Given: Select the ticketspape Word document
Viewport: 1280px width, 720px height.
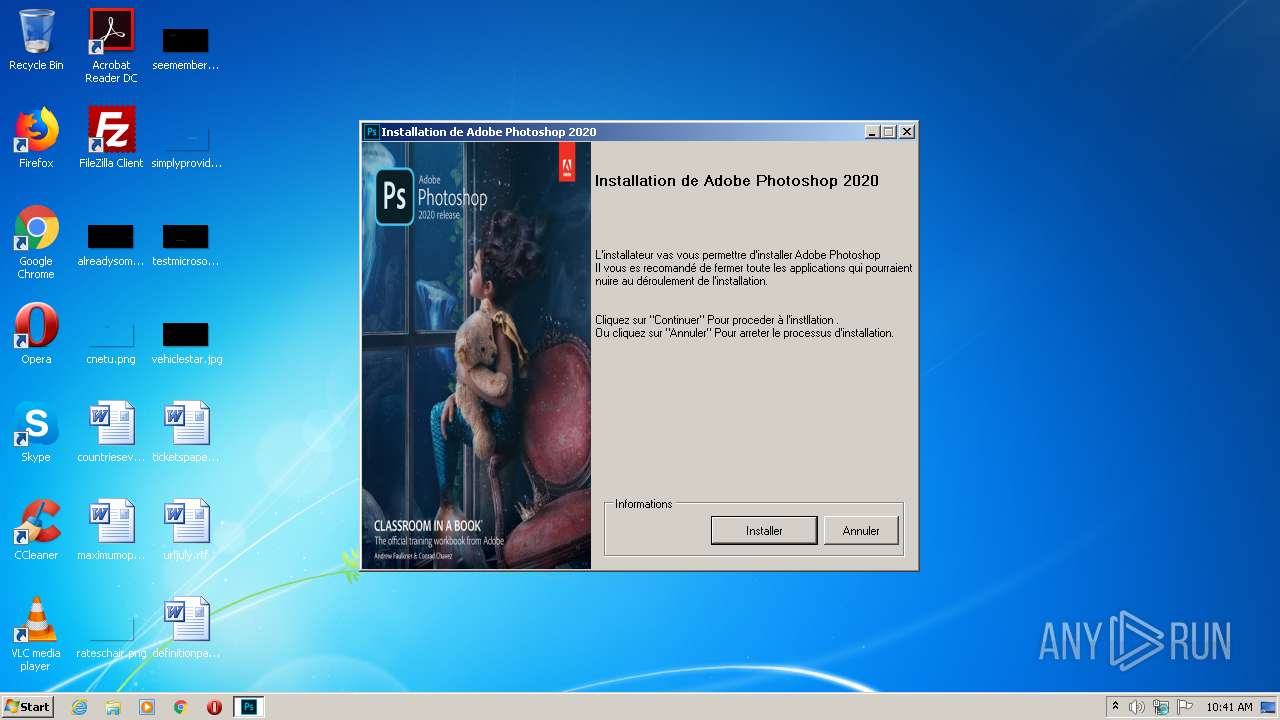Looking at the screenshot, I should coord(186,432).
